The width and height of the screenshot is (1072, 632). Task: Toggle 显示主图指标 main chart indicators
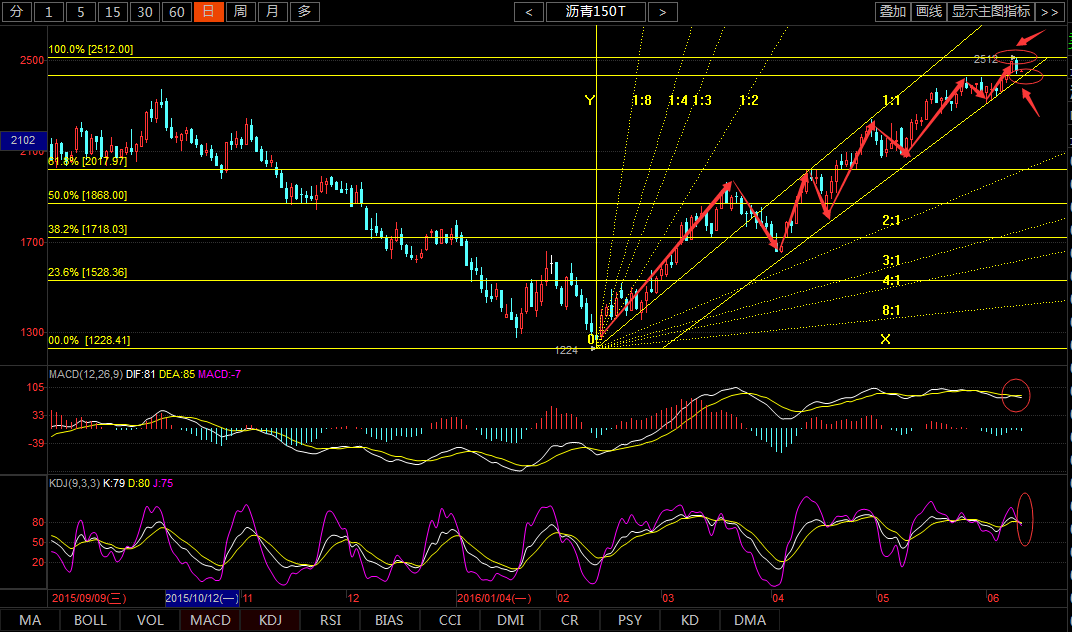(x=990, y=12)
